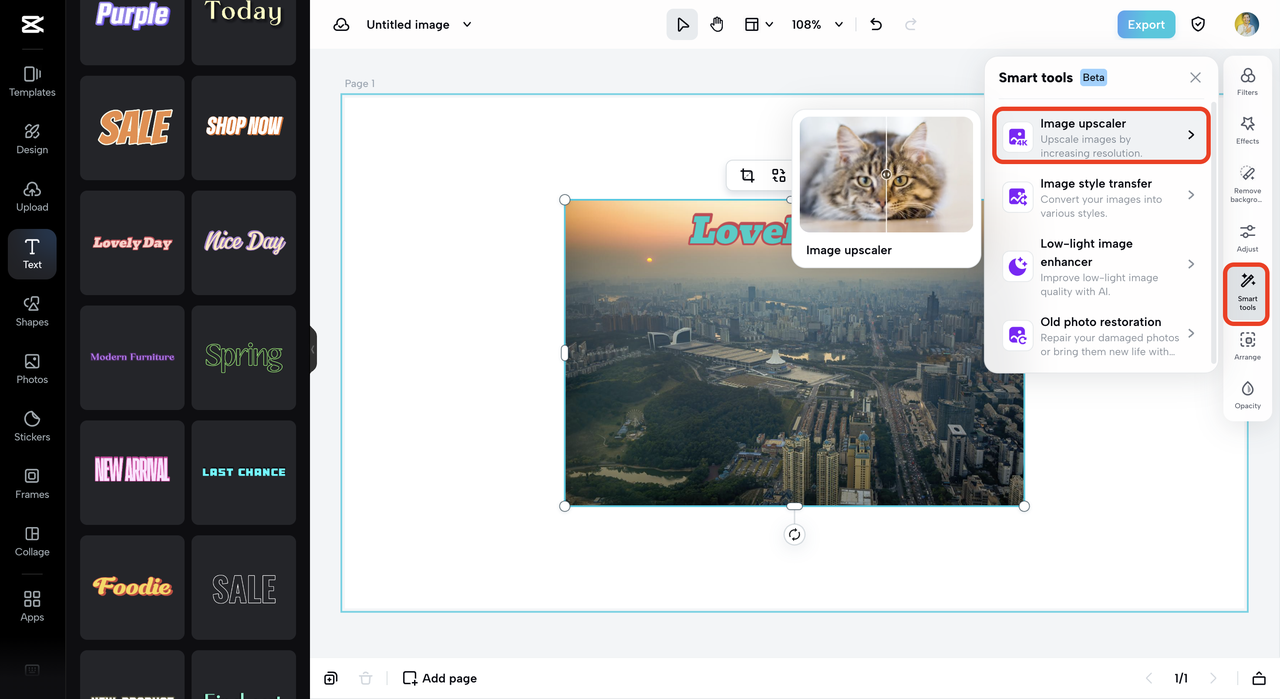Click the duplicate page icon
Viewport: 1280px width, 699px height.
(331, 678)
